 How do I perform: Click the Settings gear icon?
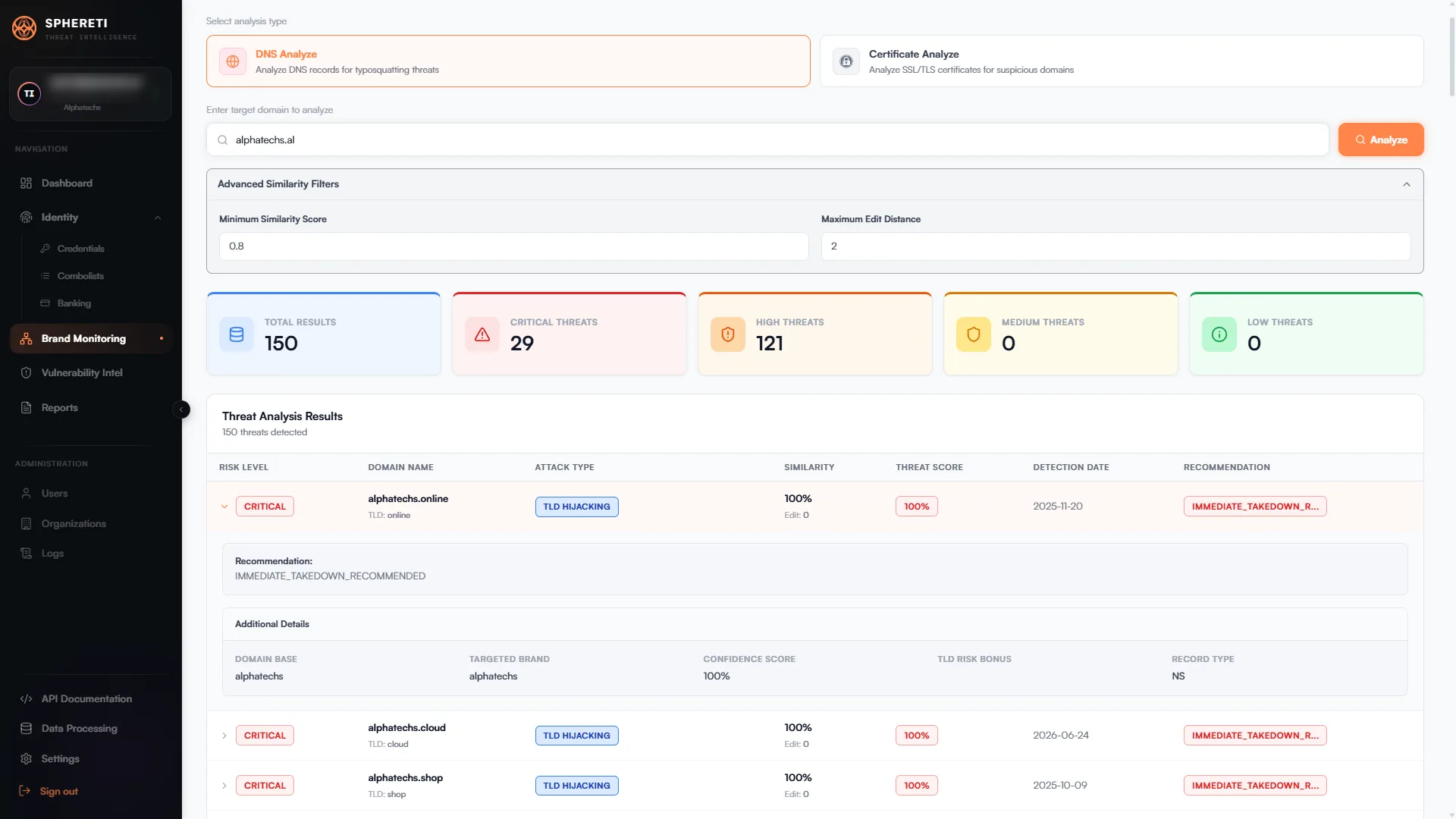26,758
